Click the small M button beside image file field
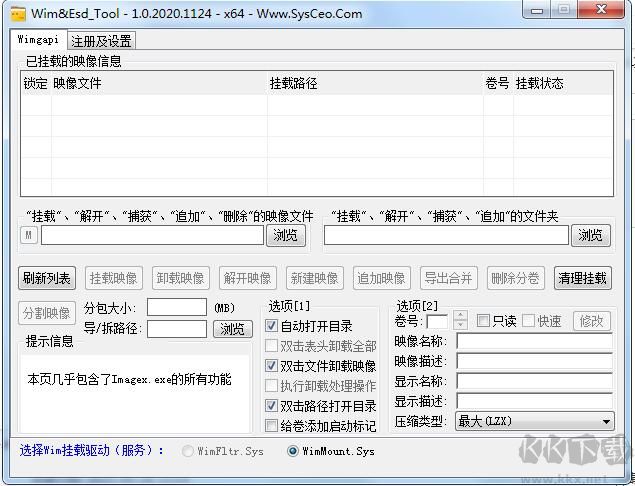635x486 pixels. coord(29,235)
